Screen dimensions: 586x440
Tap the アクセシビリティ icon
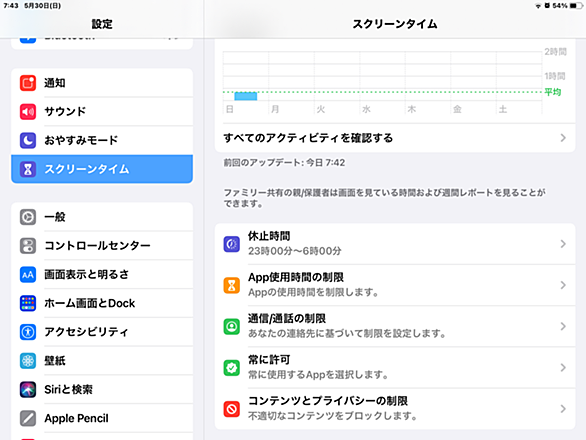pyautogui.click(x=28, y=332)
